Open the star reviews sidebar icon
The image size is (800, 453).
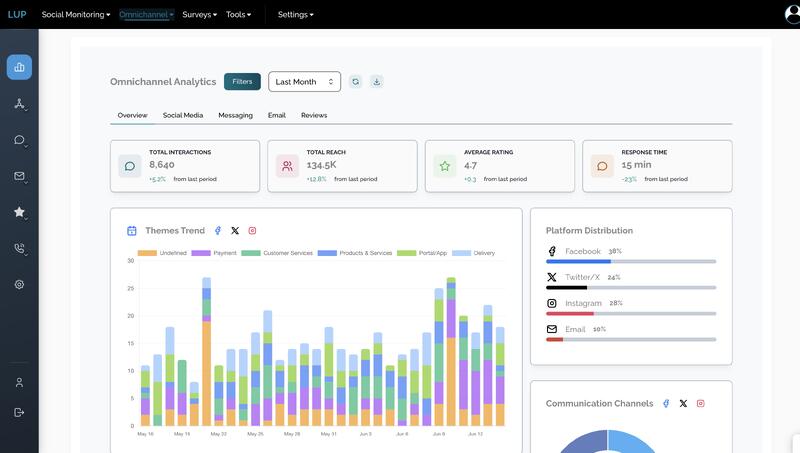click(19, 212)
